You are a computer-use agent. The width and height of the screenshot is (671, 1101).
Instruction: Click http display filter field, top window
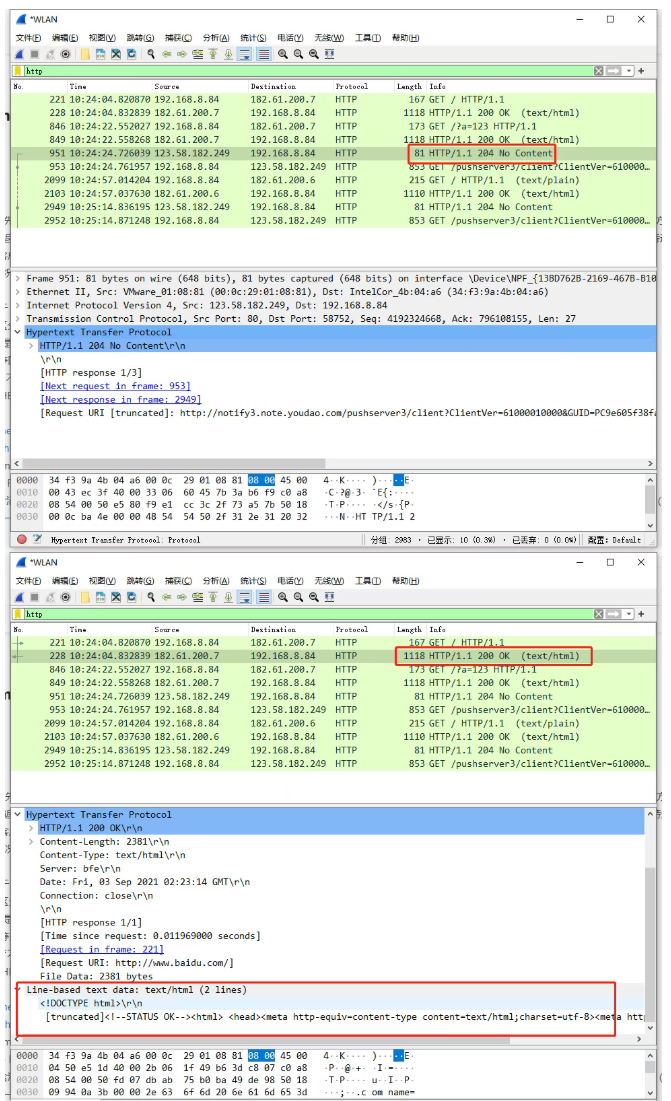[x=309, y=71]
